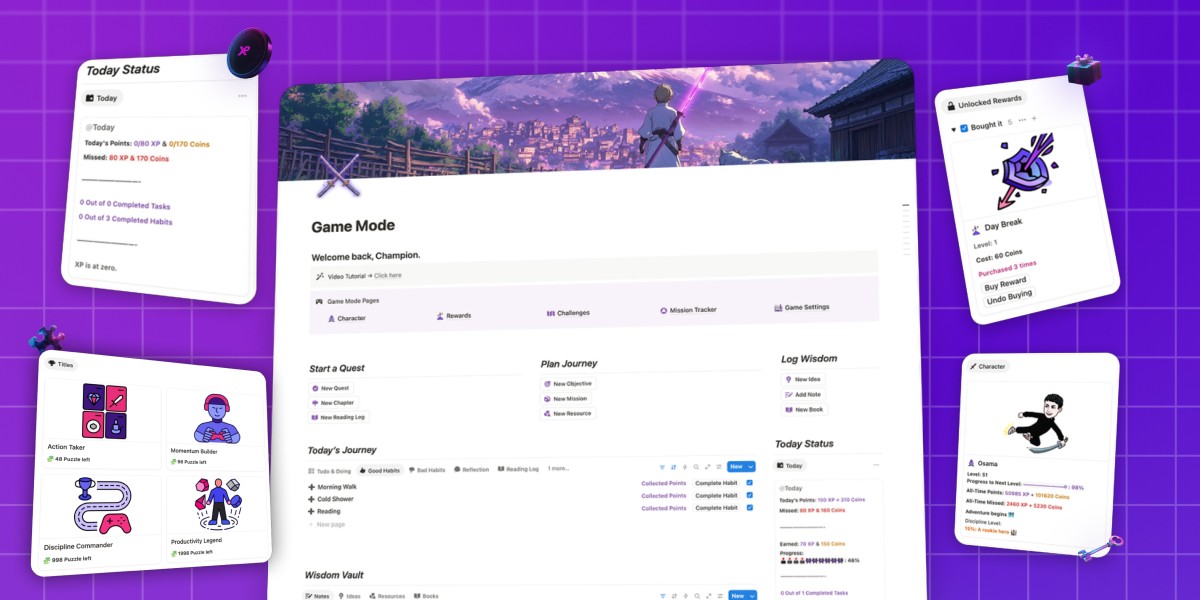This screenshot has height=600, width=1200.
Task: Open Collected Points for Reading row
Action: coord(663,508)
